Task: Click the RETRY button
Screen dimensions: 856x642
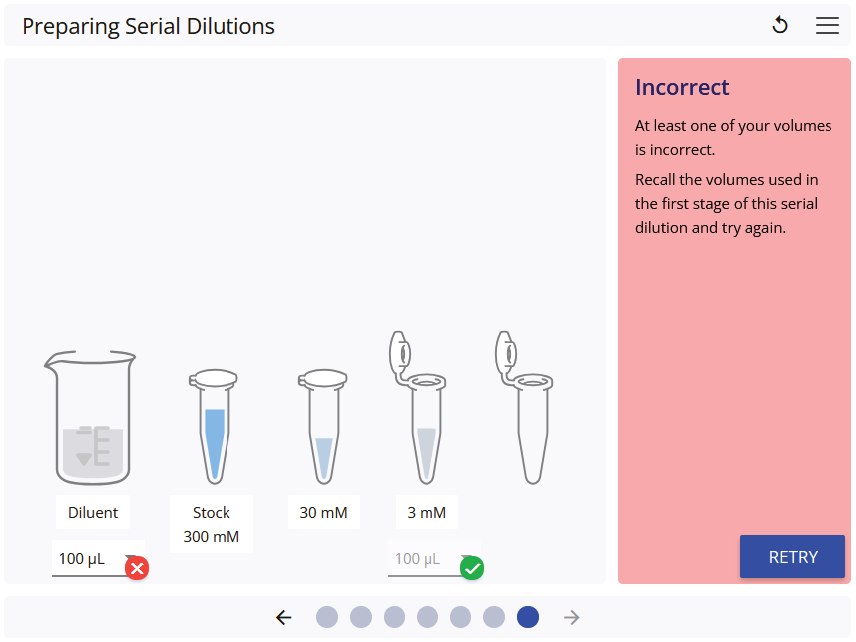Action: point(792,556)
